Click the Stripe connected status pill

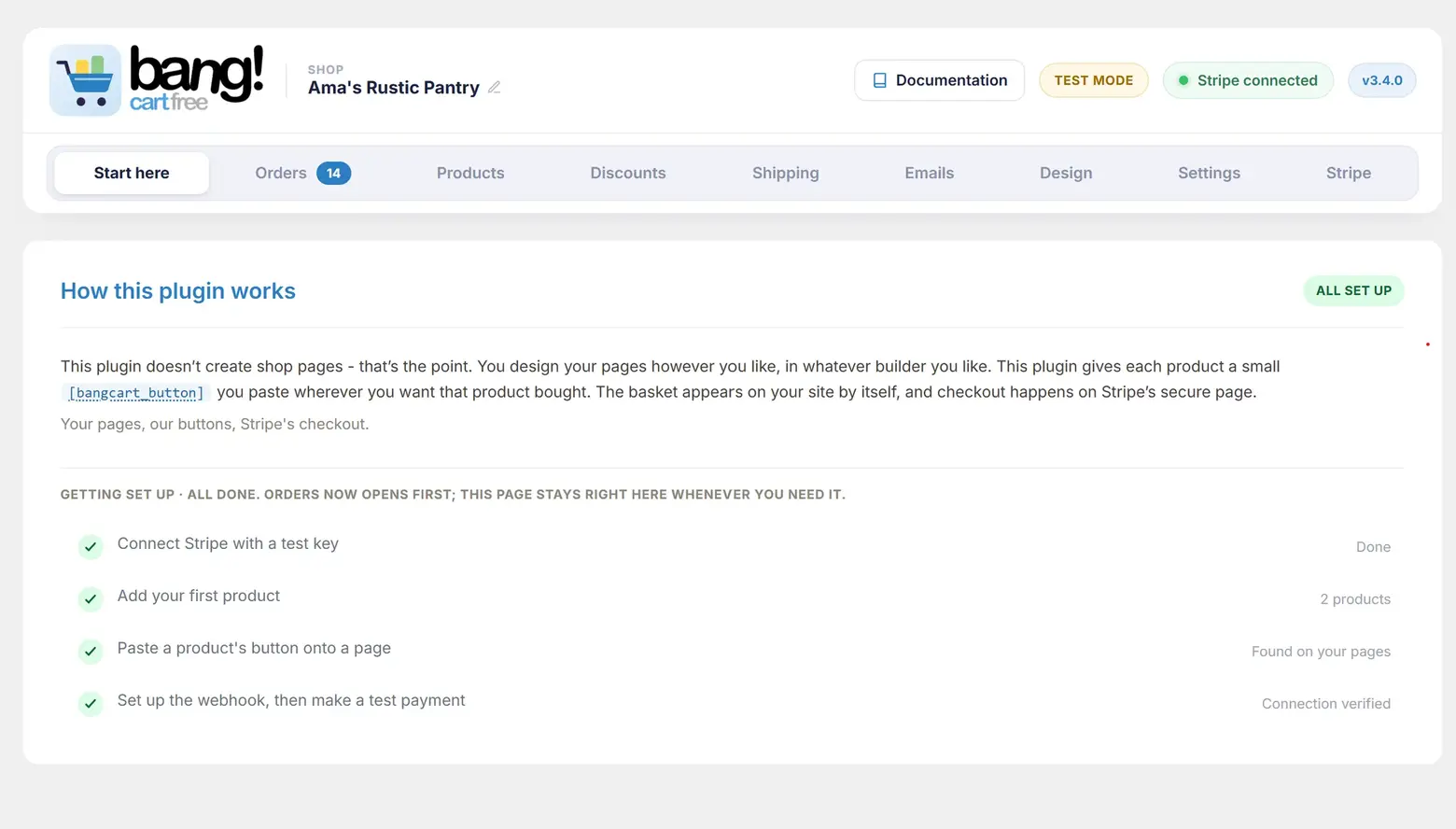click(x=1248, y=80)
